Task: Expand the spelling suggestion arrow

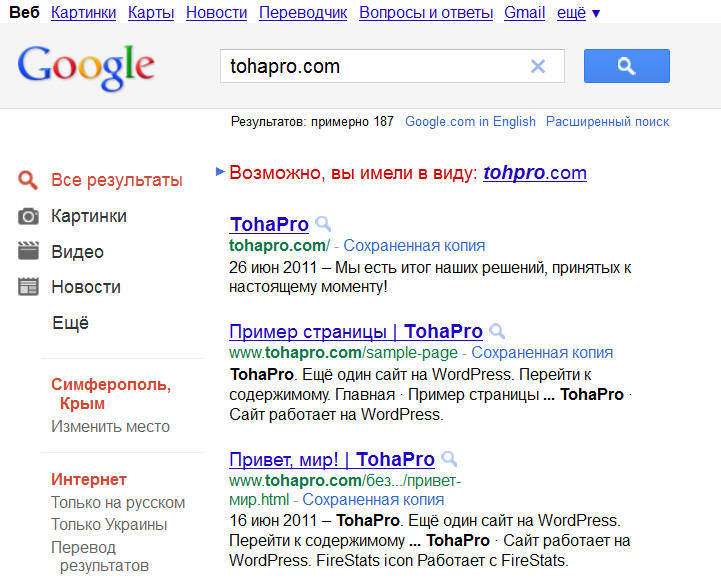Action: [220, 172]
